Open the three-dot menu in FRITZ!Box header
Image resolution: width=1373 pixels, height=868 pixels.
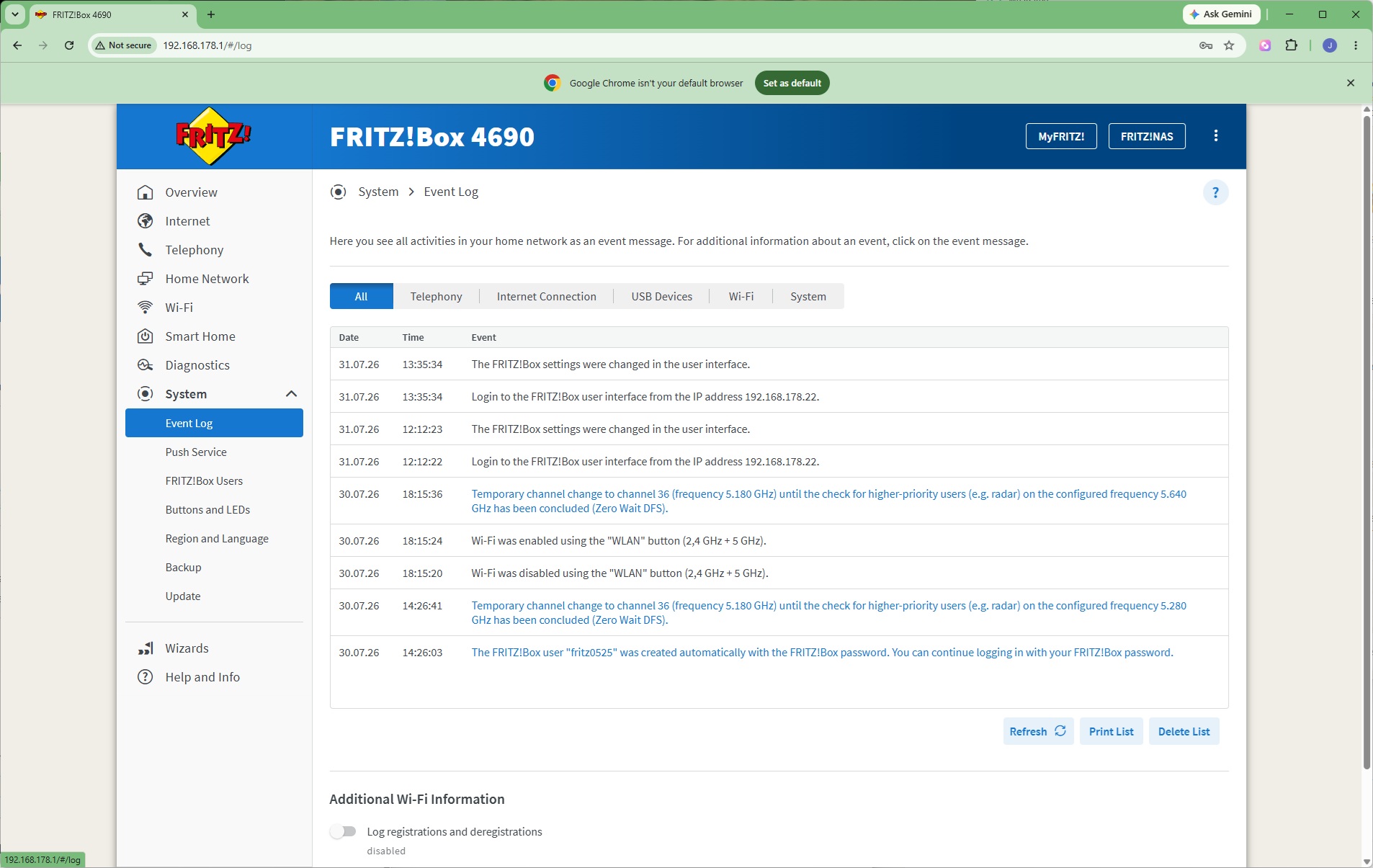pos(1216,135)
